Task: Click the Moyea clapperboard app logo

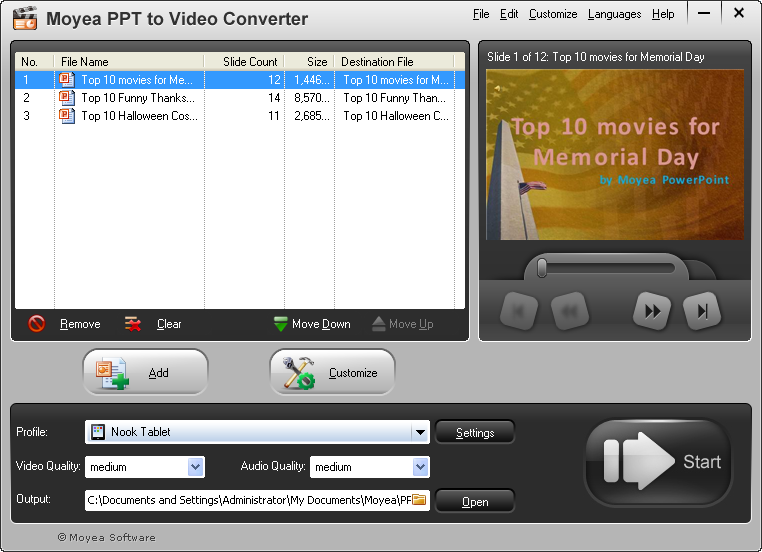Action: point(25,18)
